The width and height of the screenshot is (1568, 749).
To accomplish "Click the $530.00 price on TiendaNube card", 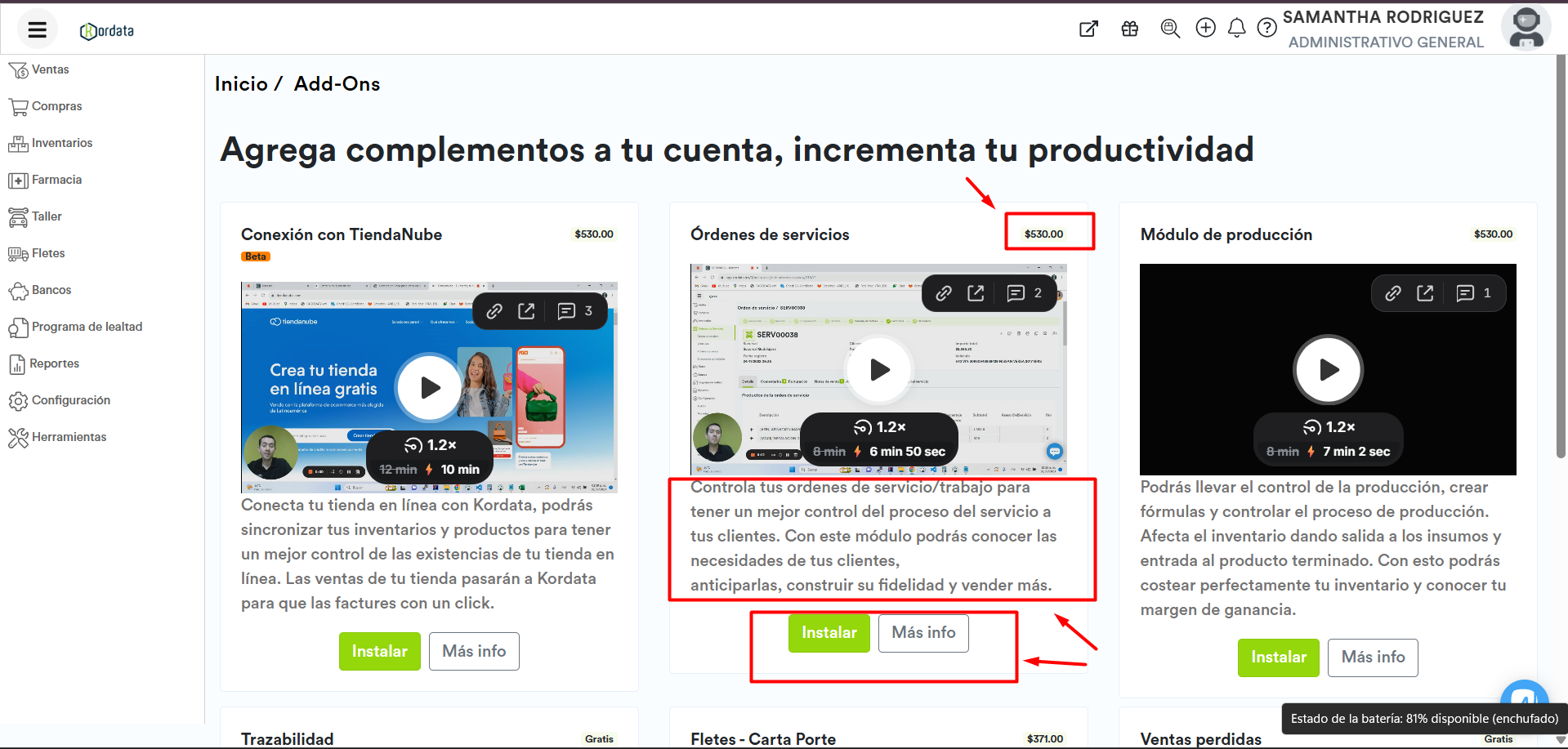I will coord(594,234).
